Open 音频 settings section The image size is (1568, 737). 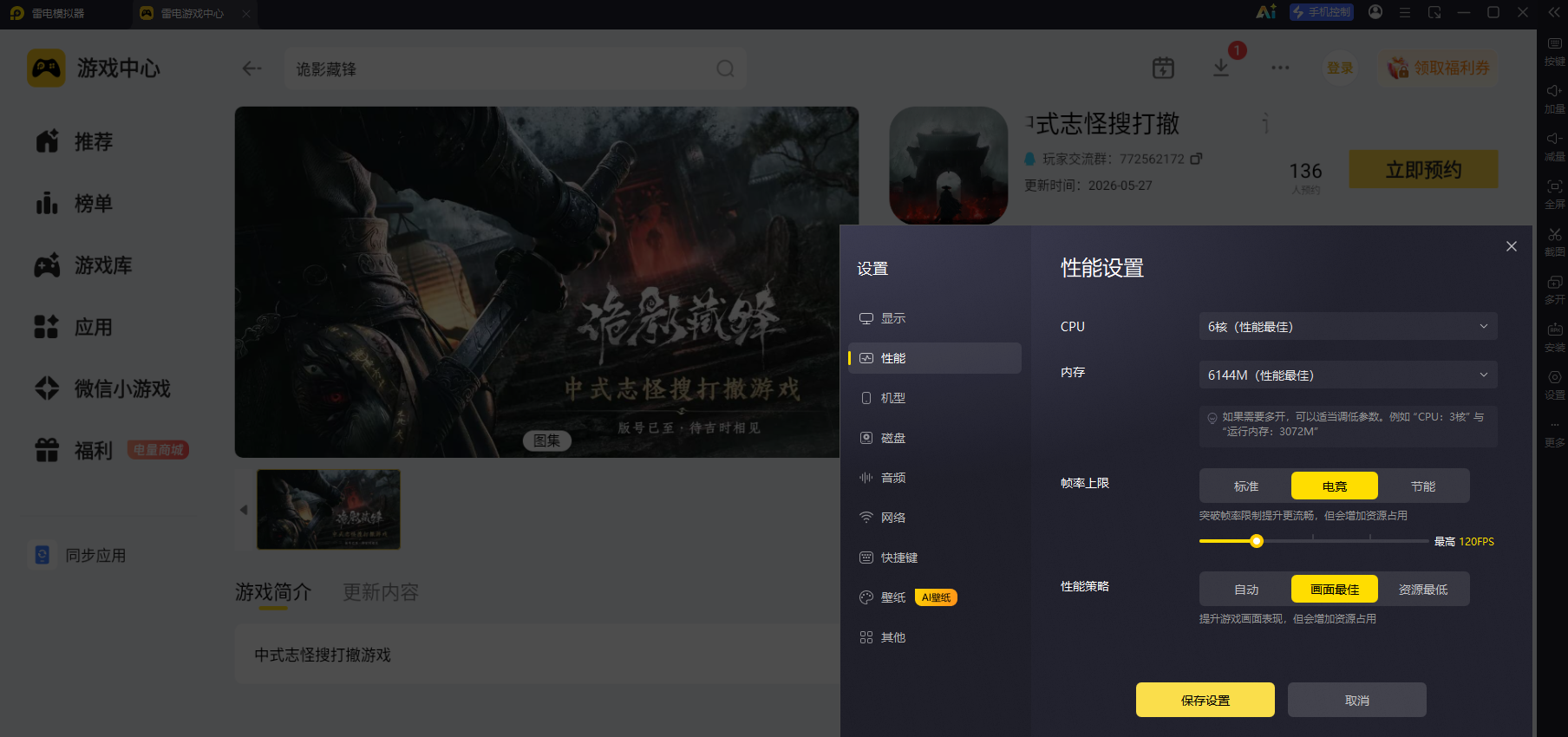point(935,478)
